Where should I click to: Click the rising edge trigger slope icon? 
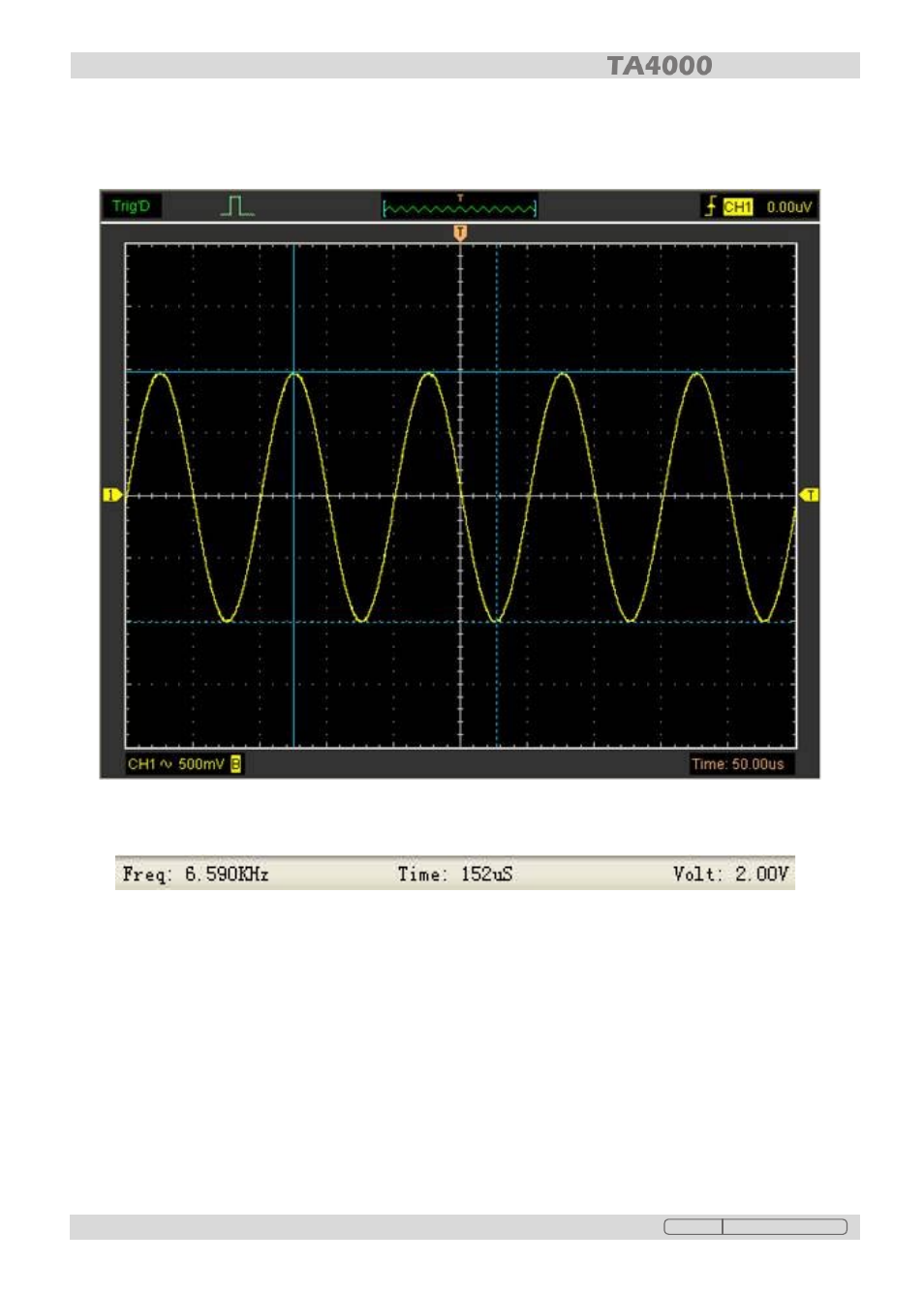coord(711,206)
